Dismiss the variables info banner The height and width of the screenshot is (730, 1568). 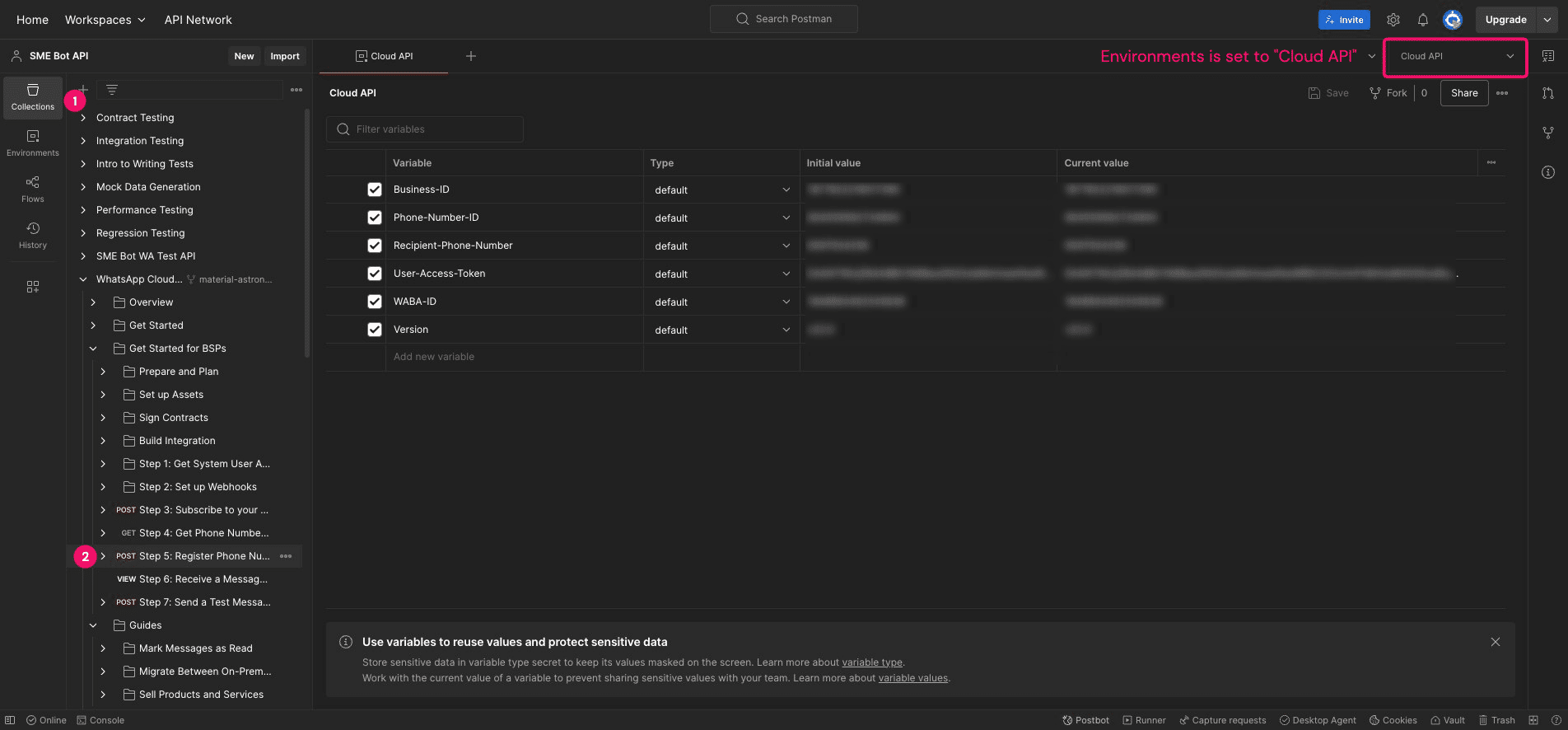pyautogui.click(x=1496, y=642)
